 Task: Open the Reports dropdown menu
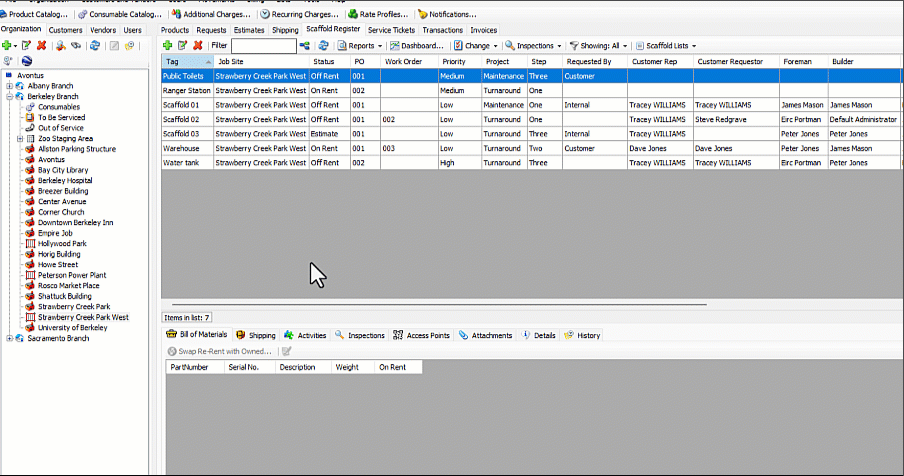tap(361, 46)
